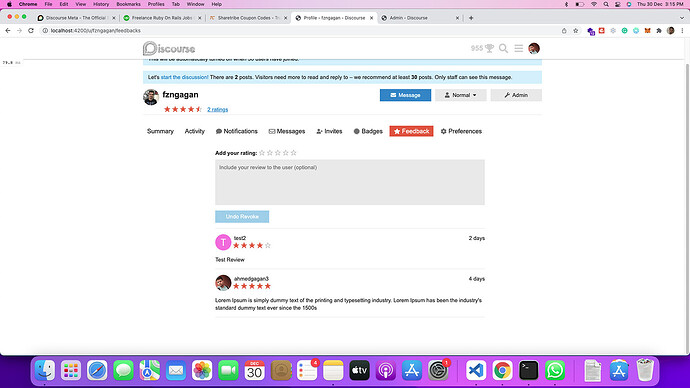Open Launchpad from the dock
This screenshot has width=690, height=388.
tap(71, 370)
